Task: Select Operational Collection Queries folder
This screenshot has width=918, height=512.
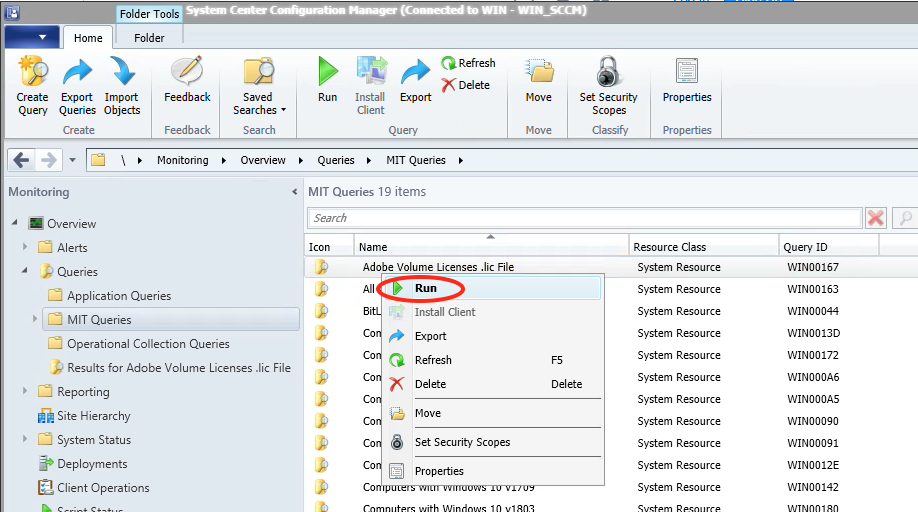Action: click(139, 343)
